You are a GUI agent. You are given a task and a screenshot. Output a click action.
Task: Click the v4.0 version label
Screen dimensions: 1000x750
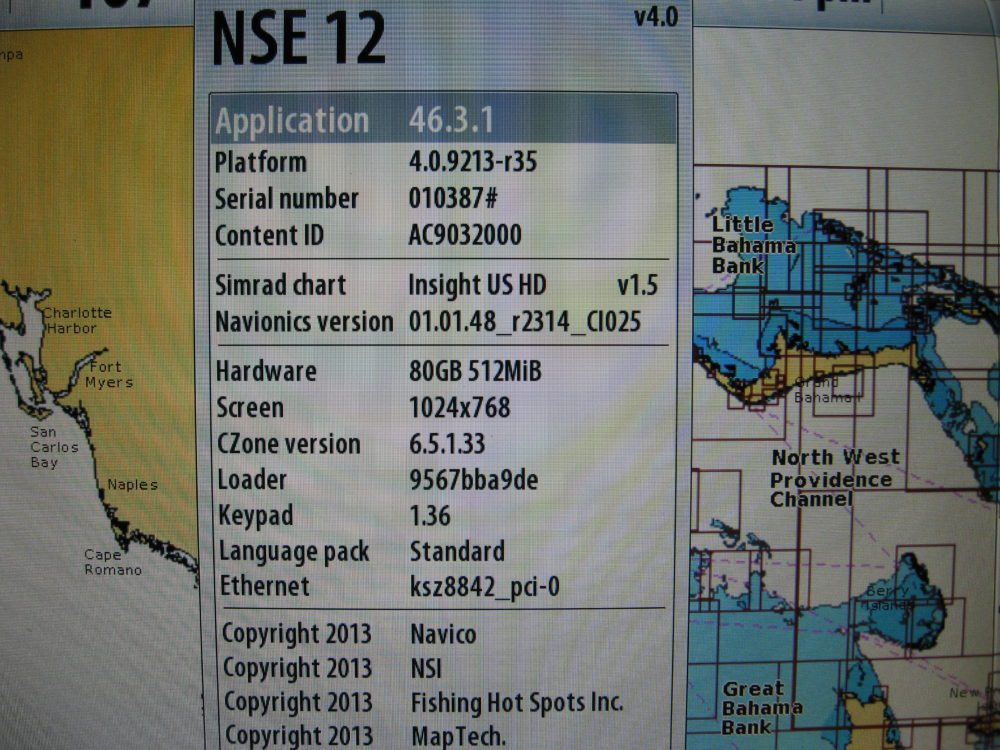[656, 17]
